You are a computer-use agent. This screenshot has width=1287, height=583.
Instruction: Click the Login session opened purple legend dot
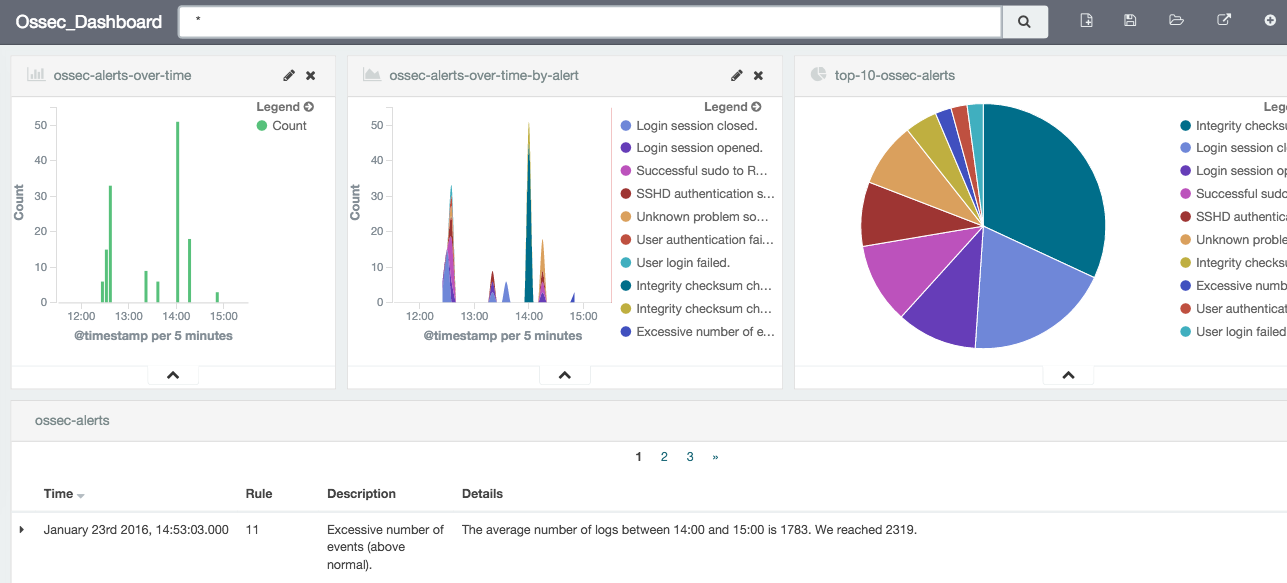(626, 149)
